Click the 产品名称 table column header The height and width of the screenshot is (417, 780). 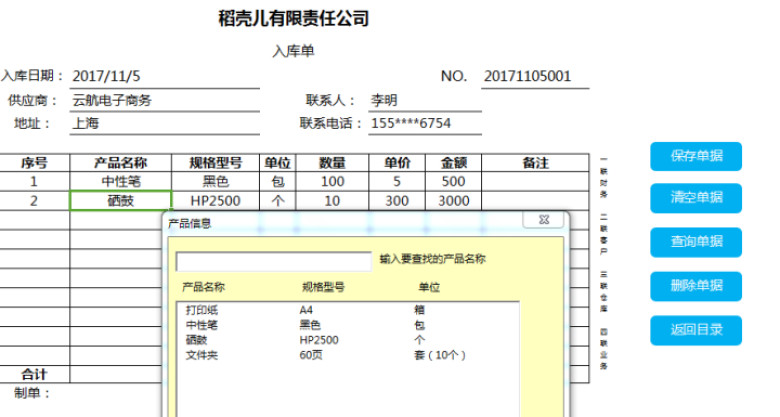point(120,163)
